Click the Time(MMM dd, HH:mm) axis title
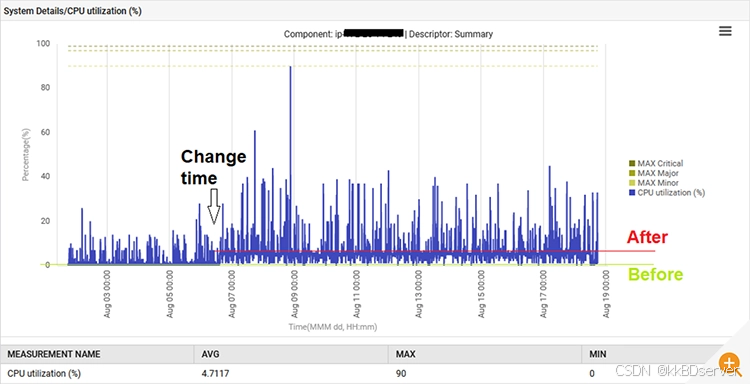This screenshot has width=750, height=384. click(x=332, y=327)
